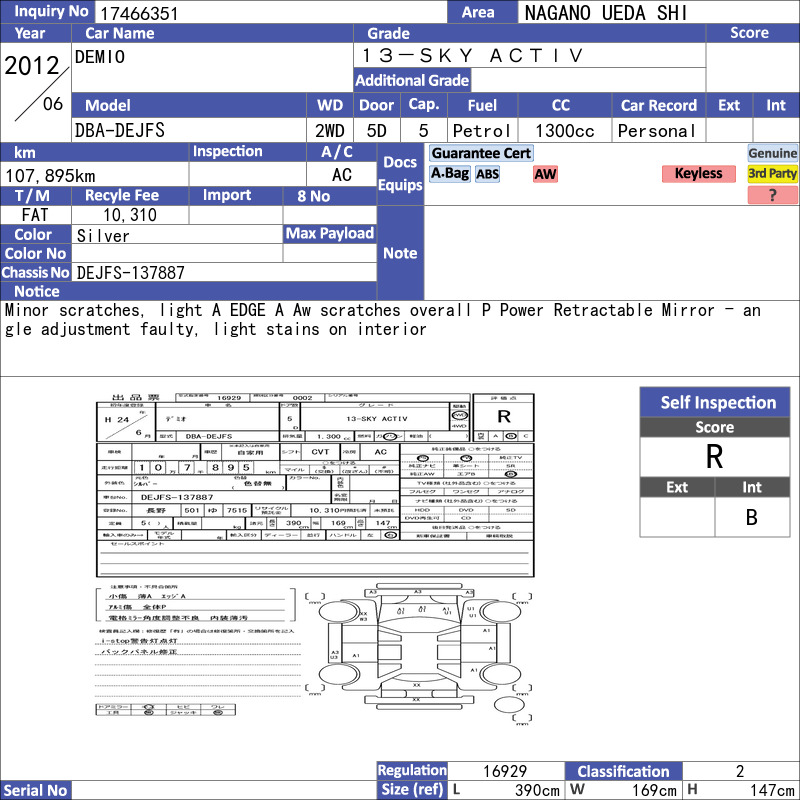Select the red AW badge
This screenshot has height=800, width=800.
pyautogui.click(x=545, y=174)
